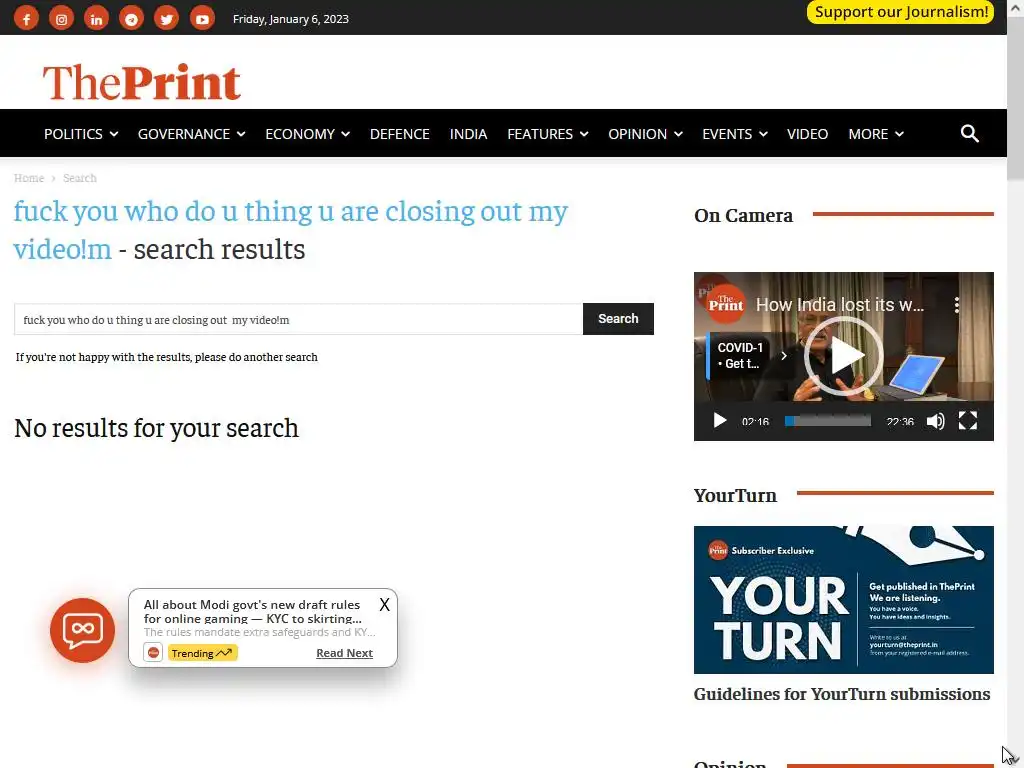Click the date Friday, January 6, 2023
Screen dimensions: 1024x768
[x=291, y=19]
